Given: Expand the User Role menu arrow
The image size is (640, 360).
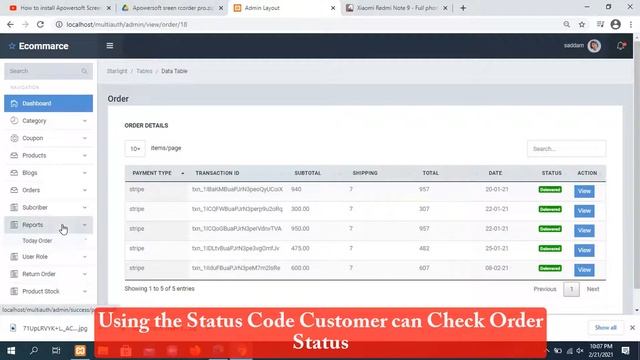Looking at the screenshot, I should pyautogui.click(x=84, y=257).
